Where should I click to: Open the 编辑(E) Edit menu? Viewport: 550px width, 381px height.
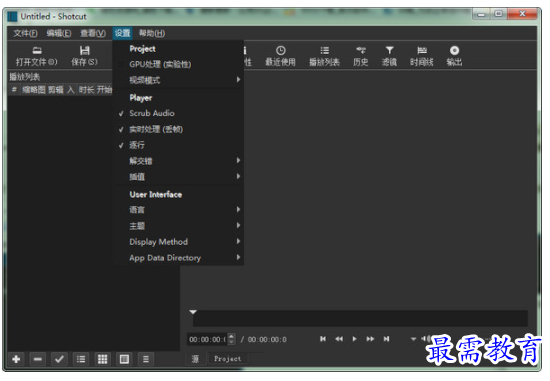tap(59, 33)
